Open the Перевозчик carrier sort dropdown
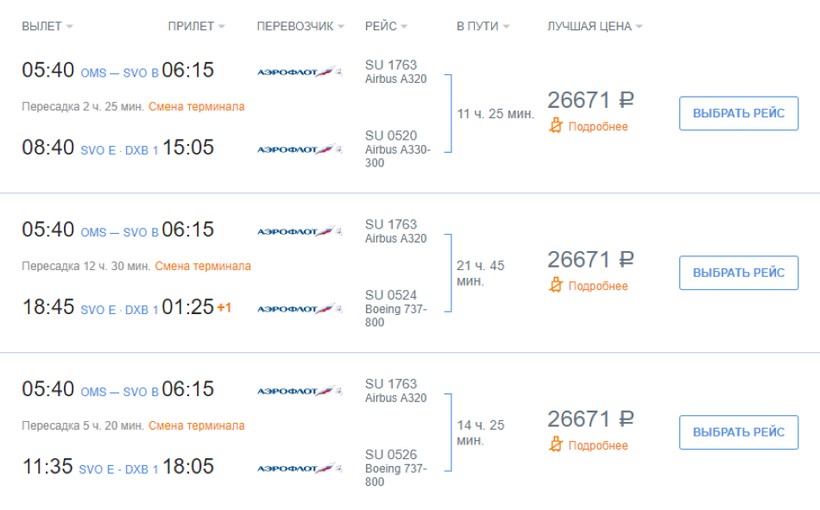820x510 pixels. pos(300,26)
